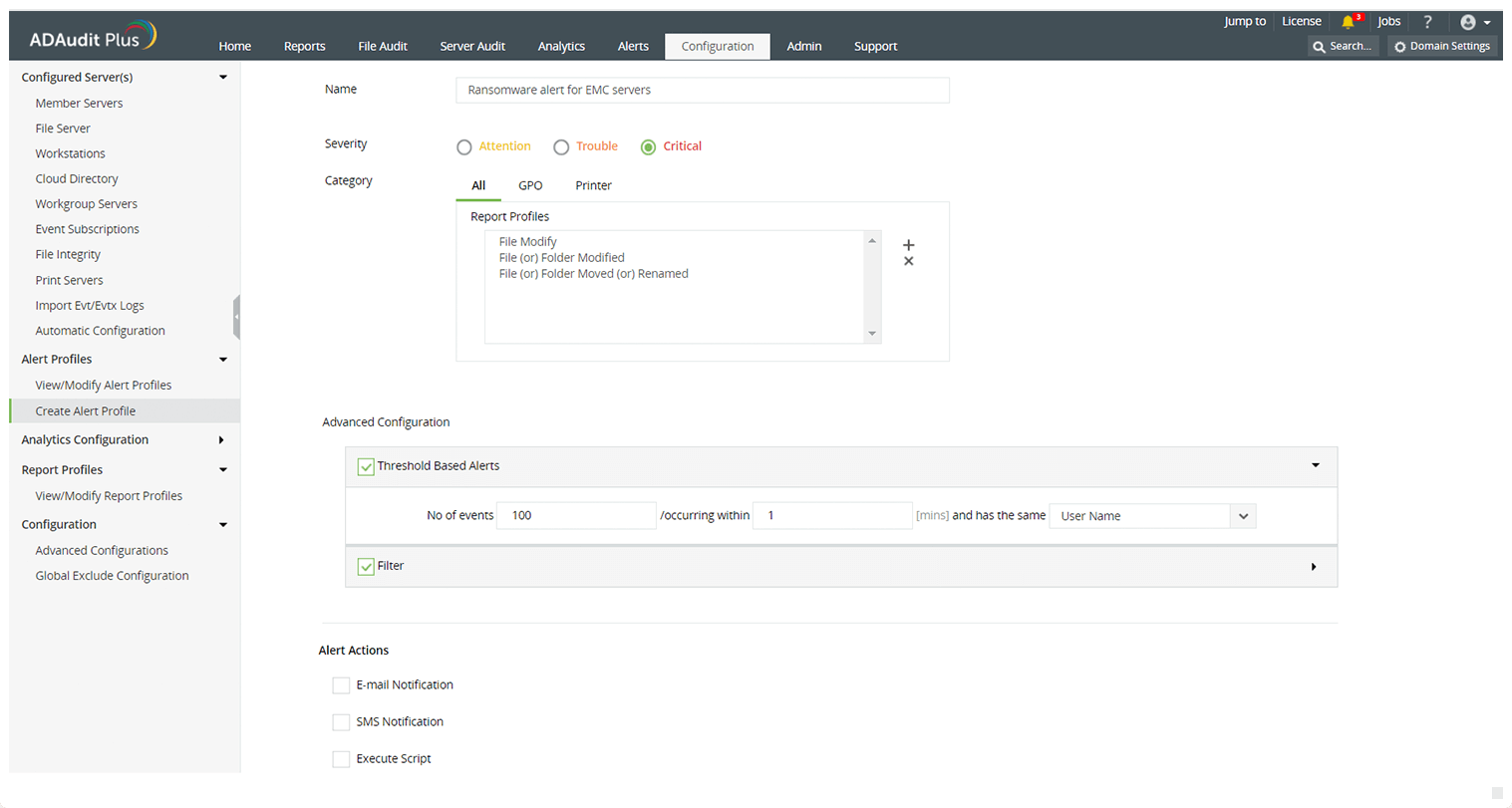Collapse the left sidebar handle
1512x808 pixels.
(236, 317)
